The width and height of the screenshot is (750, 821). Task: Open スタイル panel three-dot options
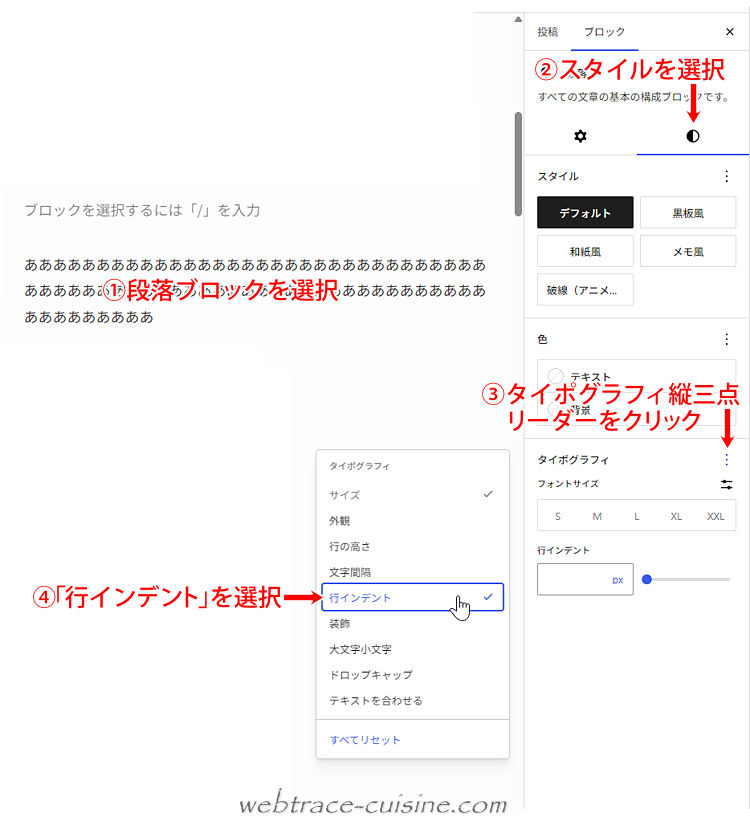[x=726, y=176]
